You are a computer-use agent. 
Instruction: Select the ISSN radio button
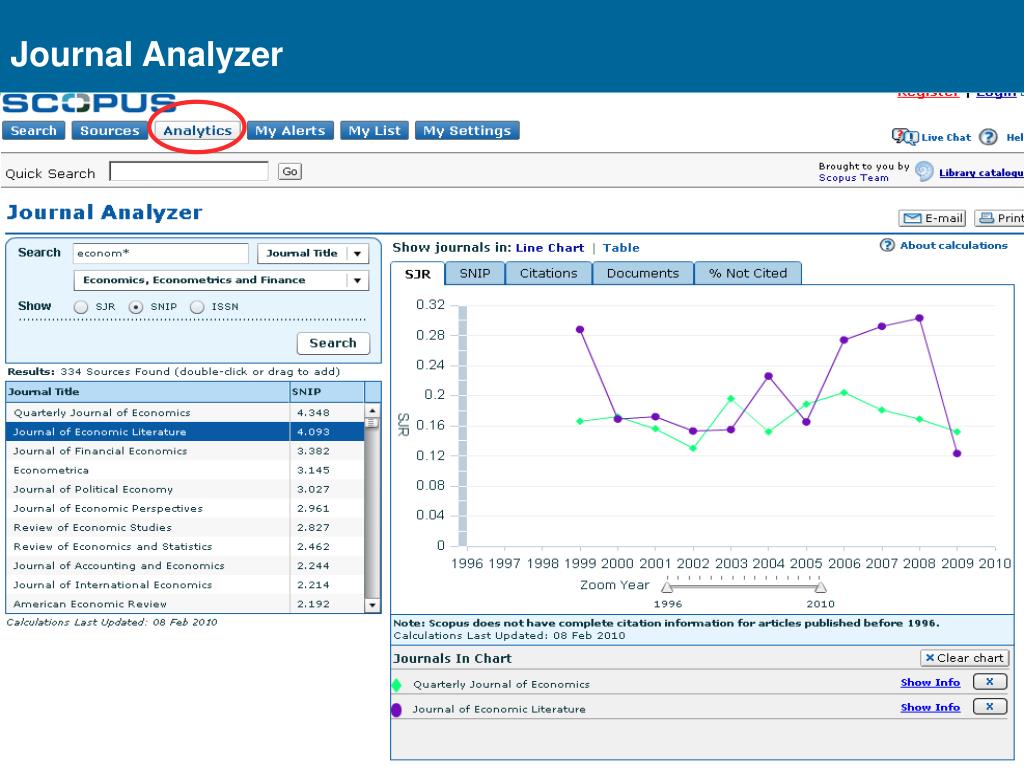point(197,307)
